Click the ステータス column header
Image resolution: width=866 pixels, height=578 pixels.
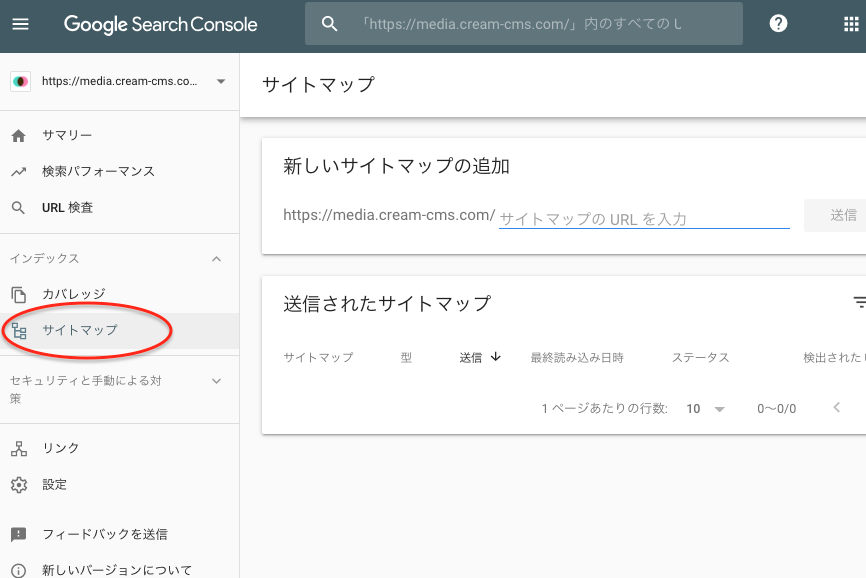pyautogui.click(x=700, y=357)
